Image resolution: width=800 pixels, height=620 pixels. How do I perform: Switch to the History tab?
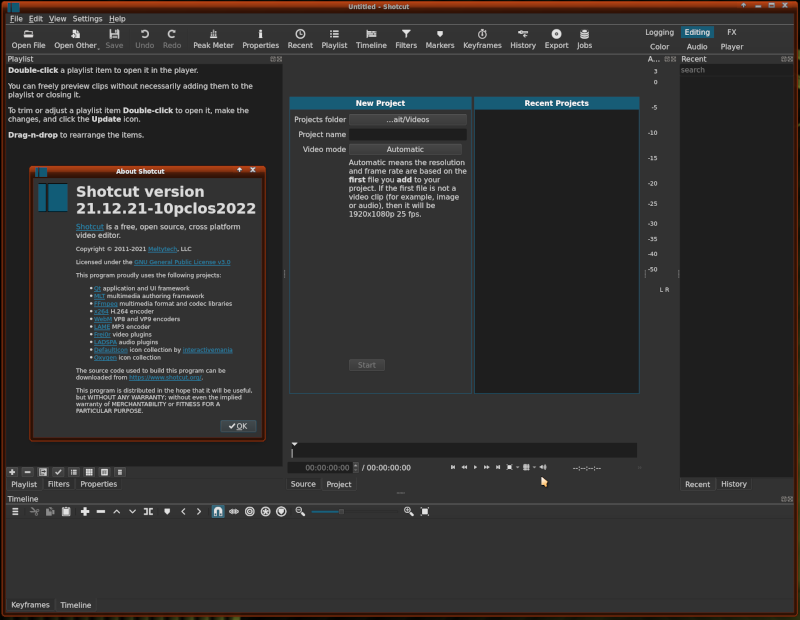click(x=733, y=484)
